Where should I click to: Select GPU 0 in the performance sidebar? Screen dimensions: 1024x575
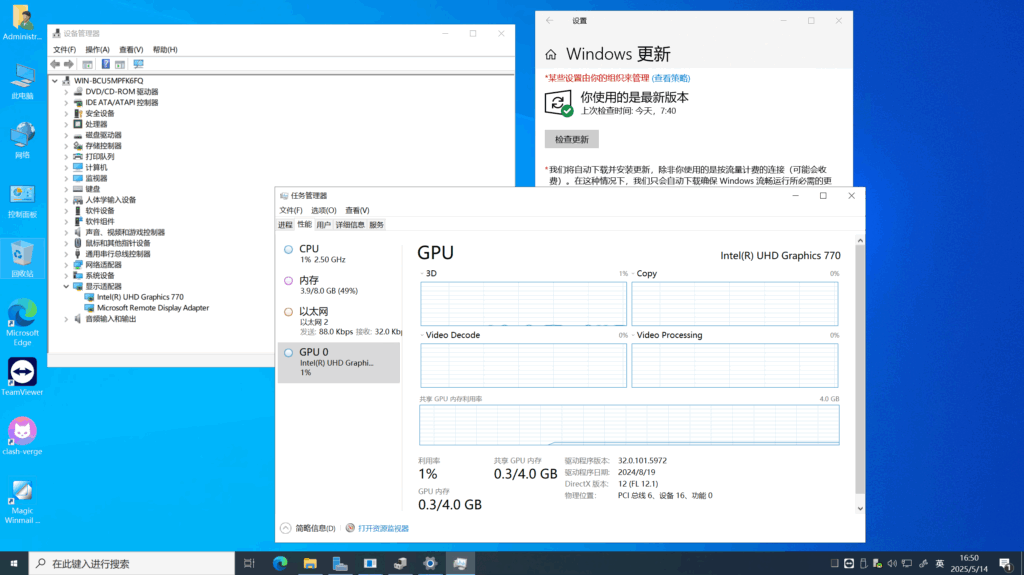pos(339,362)
